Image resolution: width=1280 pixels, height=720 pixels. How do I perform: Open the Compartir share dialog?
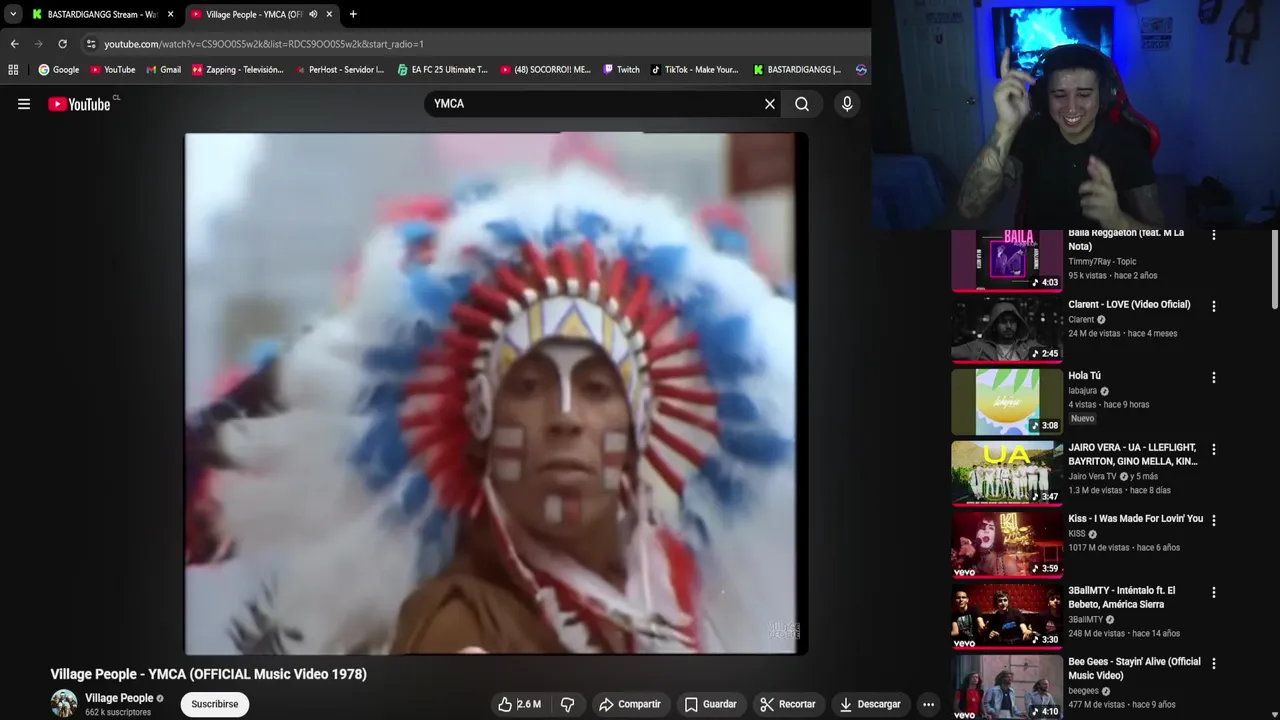629,704
